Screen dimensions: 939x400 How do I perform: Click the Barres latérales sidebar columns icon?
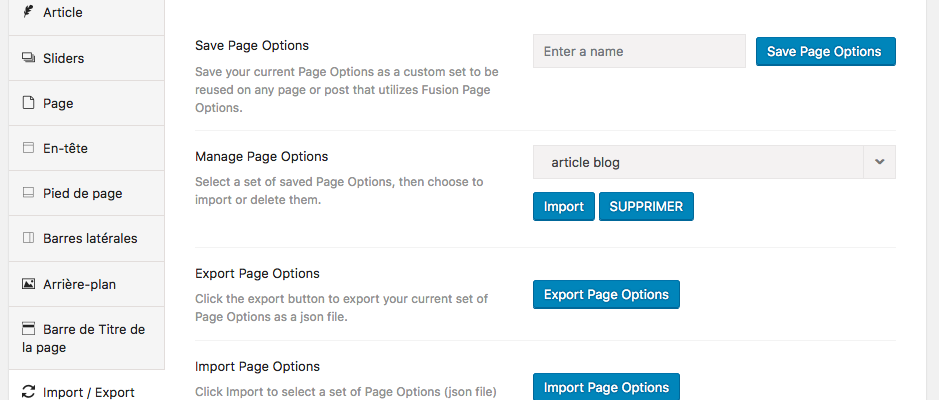point(28,238)
